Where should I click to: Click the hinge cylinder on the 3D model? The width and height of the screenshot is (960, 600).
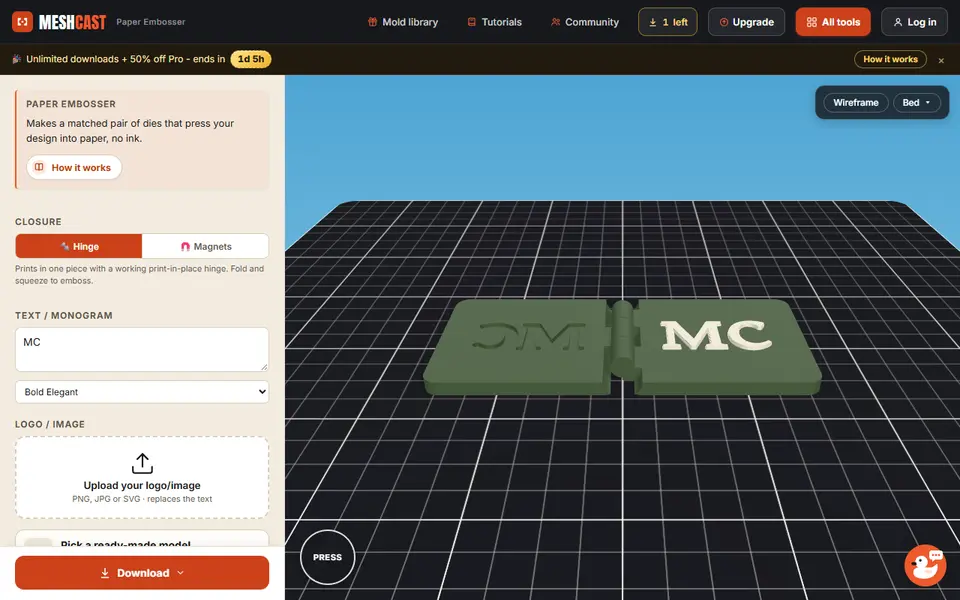pos(623,339)
